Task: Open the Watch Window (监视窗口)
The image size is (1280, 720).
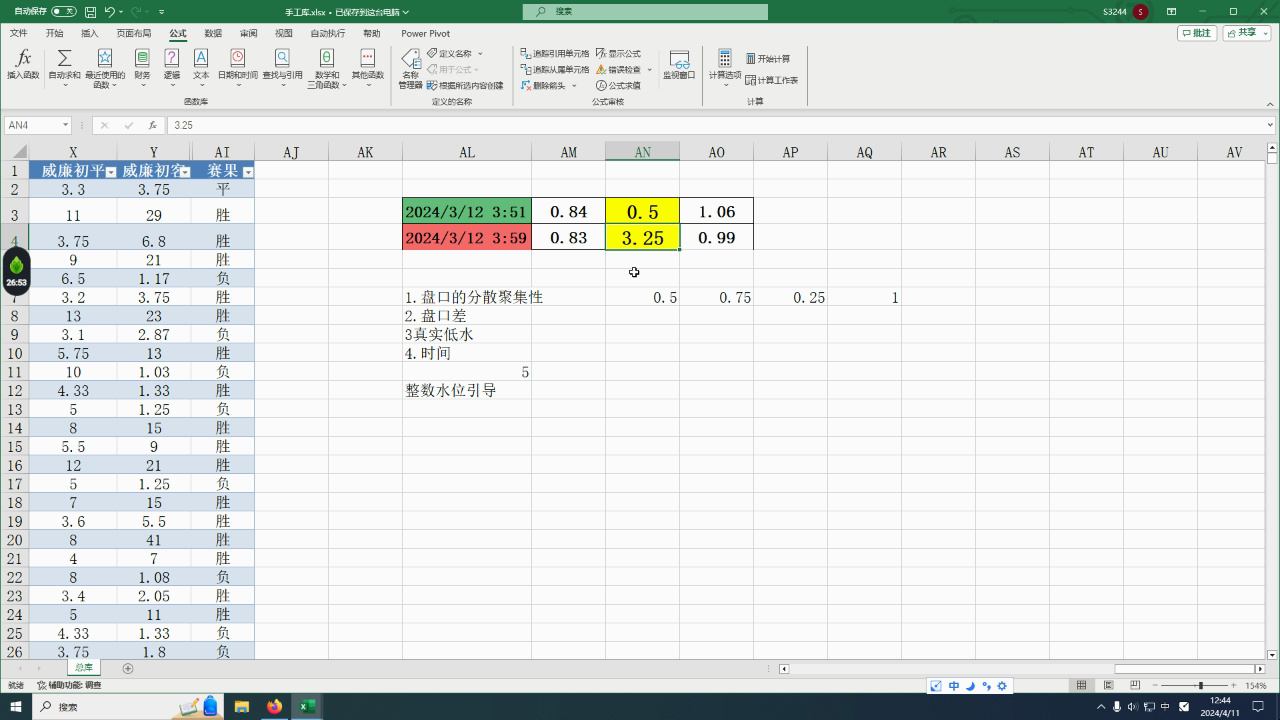Action: [679, 64]
